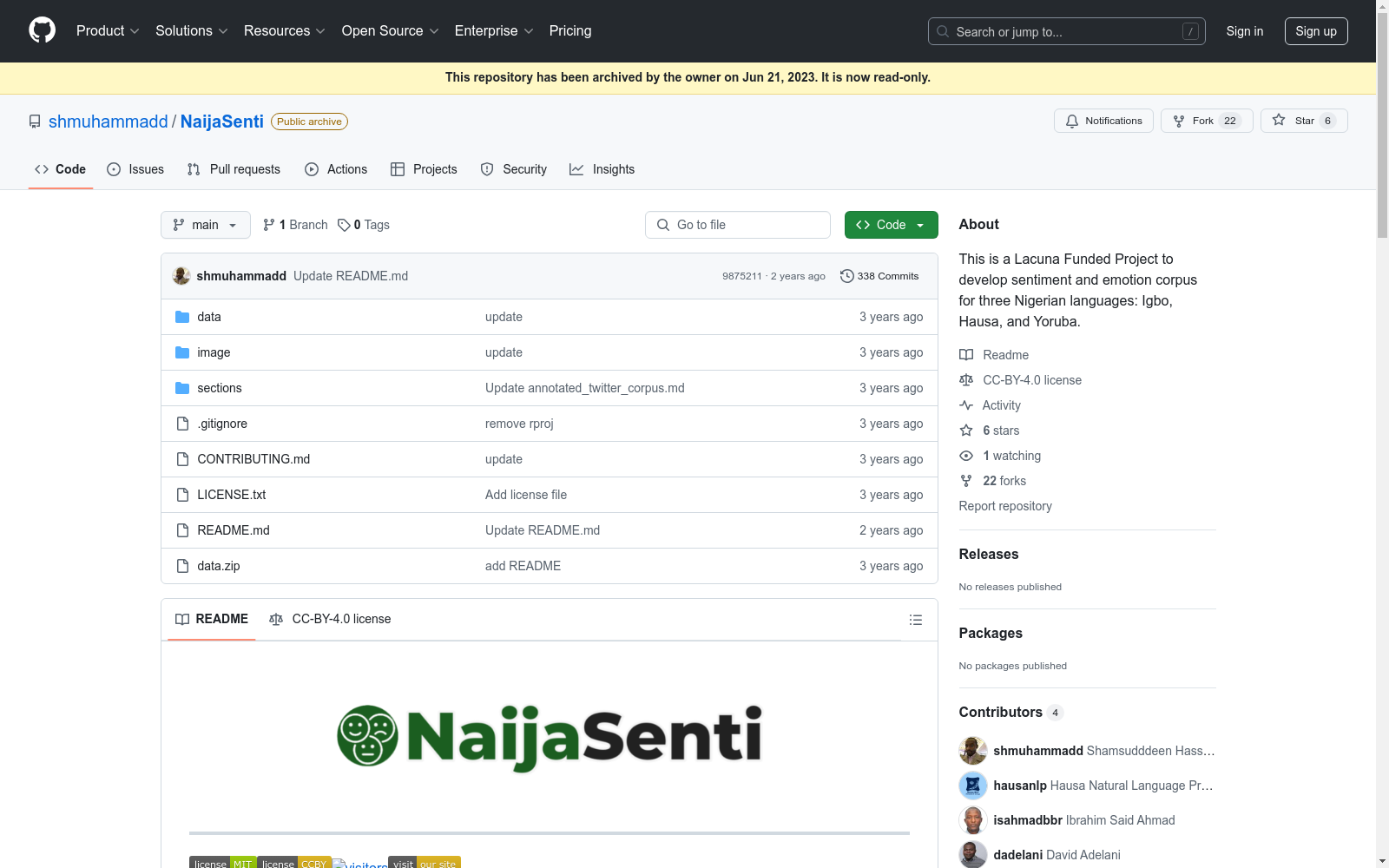Open commit message 'Add license file'
The height and width of the screenshot is (868, 1389).
526,495
